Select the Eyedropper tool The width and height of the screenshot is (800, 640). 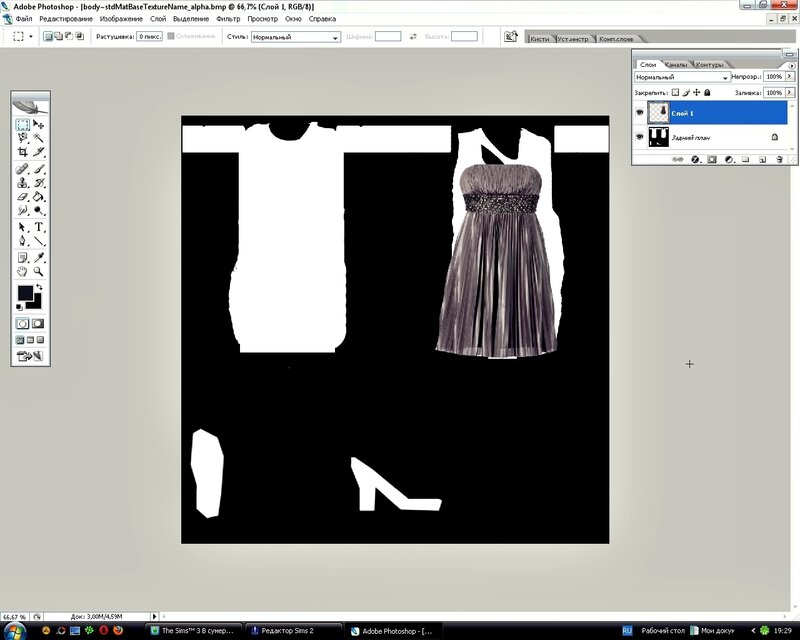tap(39, 258)
